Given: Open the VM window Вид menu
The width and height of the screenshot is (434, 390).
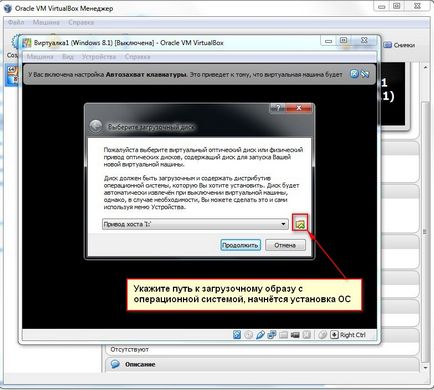Looking at the screenshot, I should coord(68,57).
